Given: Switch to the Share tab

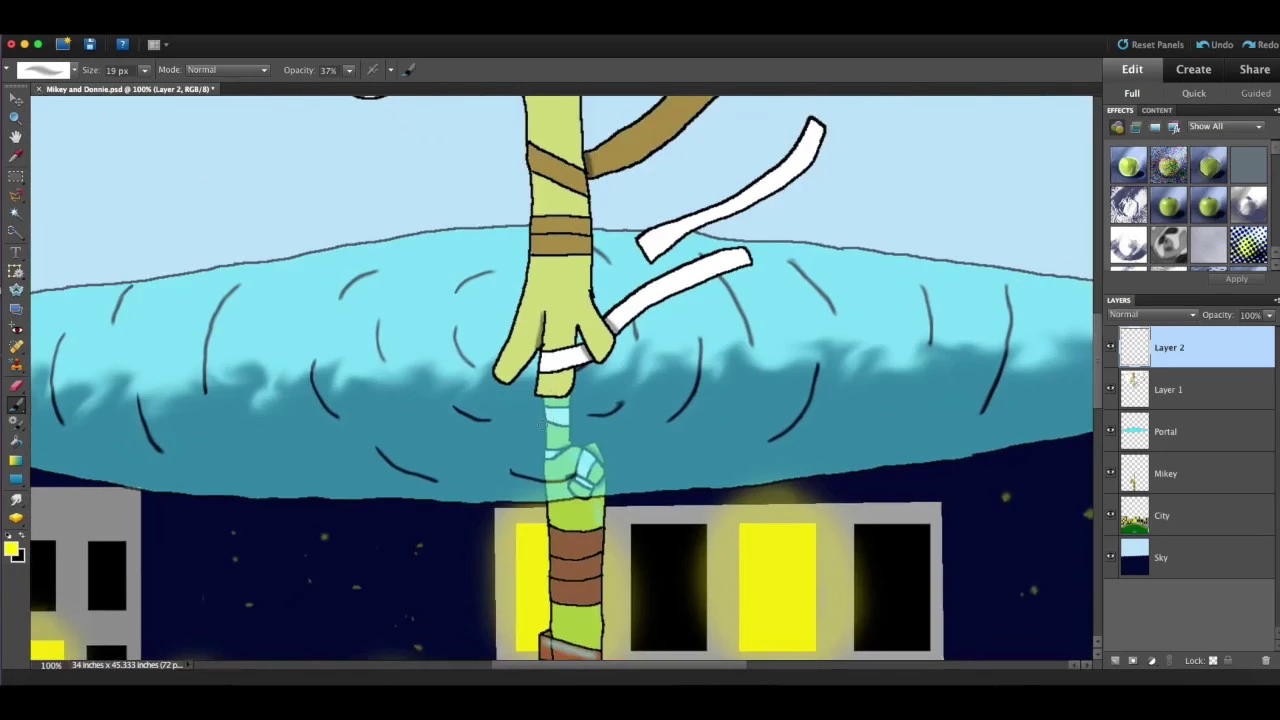Looking at the screenshot, I should coord(1254,70).
